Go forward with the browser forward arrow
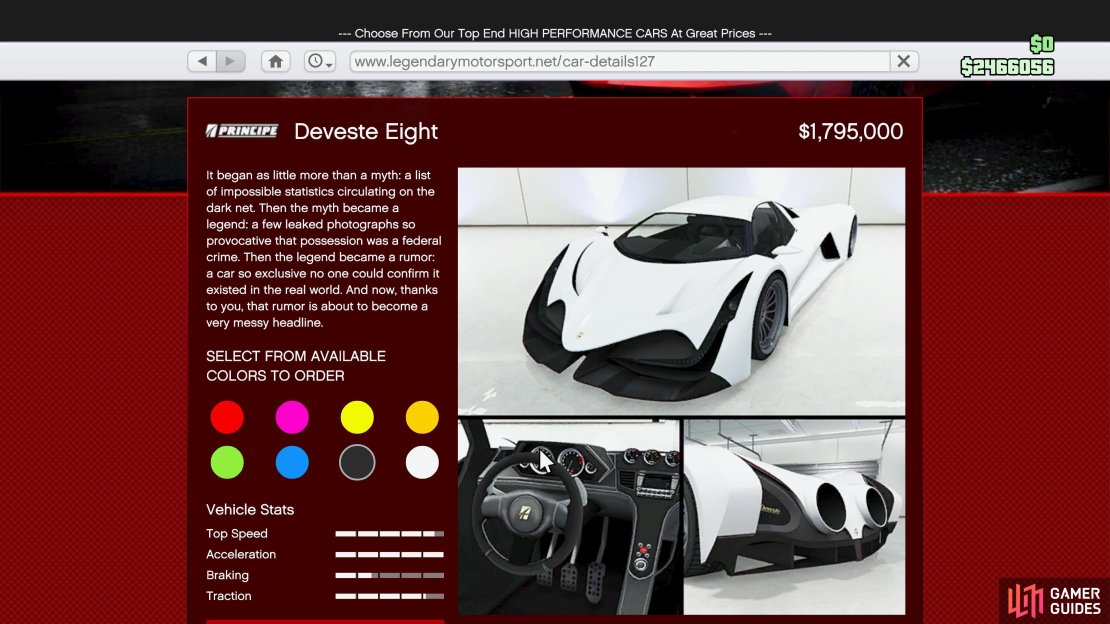The height and width of the screenshot is (624, 1110). click(x=231, y=61)
